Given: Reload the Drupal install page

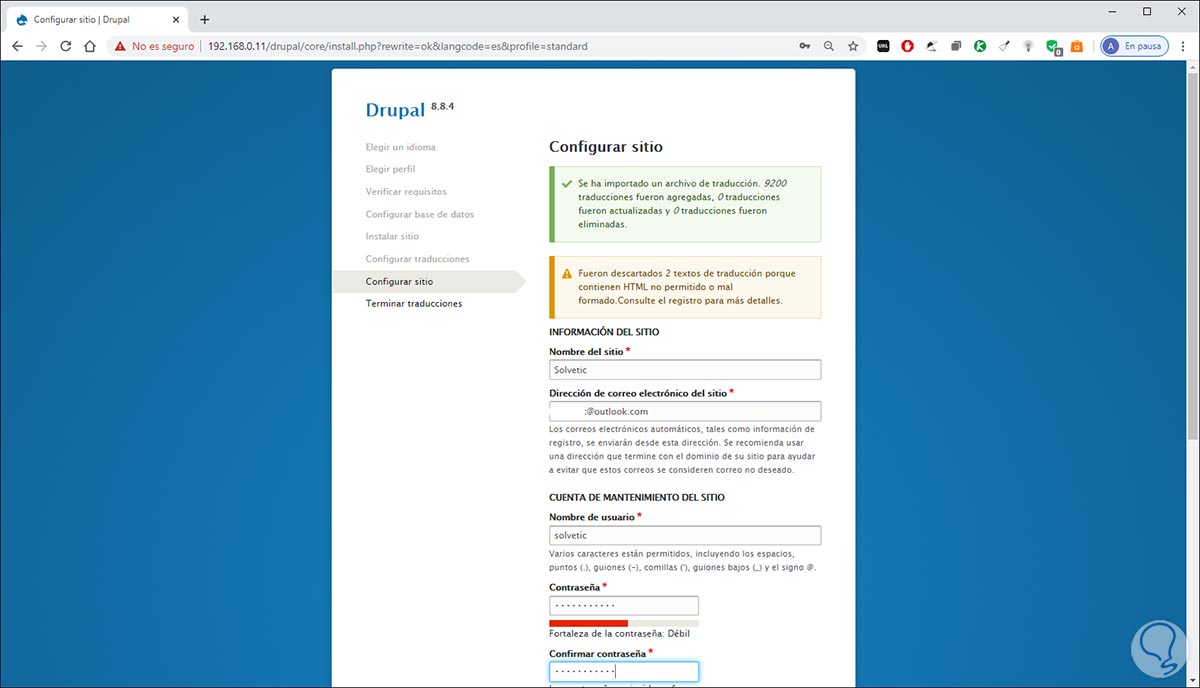Looking at the screenshot, I should coord(66,46).
